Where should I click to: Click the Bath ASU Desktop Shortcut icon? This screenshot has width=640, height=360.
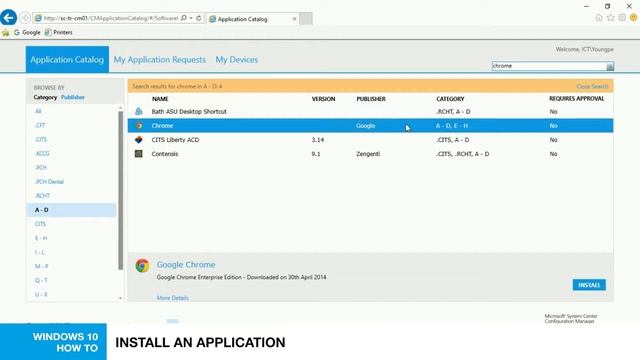click(139, 111)
